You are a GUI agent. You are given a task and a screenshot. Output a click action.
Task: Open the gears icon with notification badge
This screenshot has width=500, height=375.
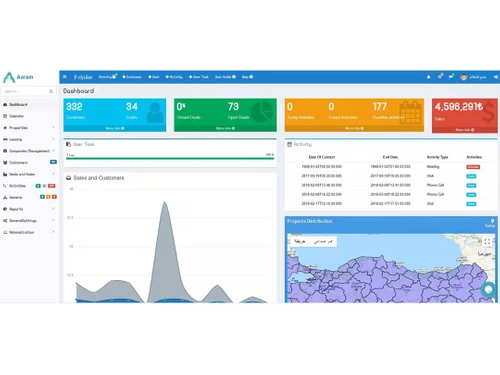click(440, 76)
